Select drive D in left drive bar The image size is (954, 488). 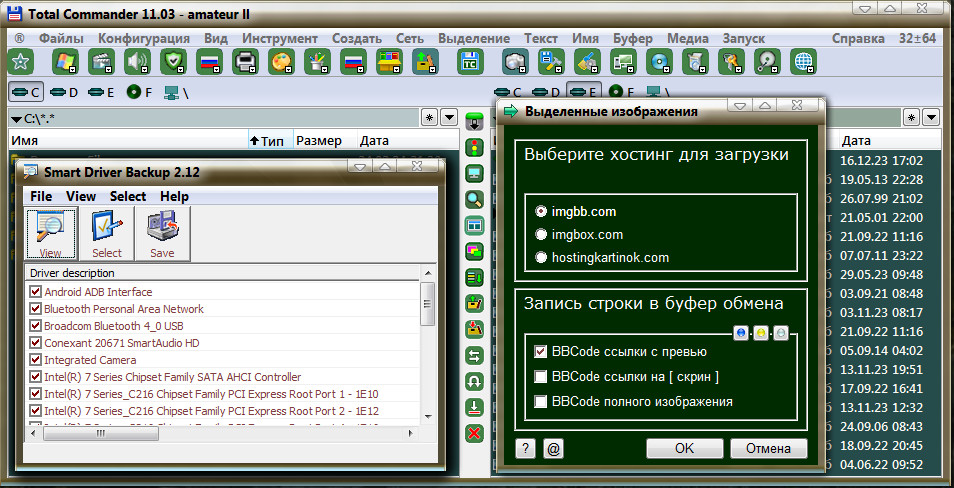click(64, 93)
